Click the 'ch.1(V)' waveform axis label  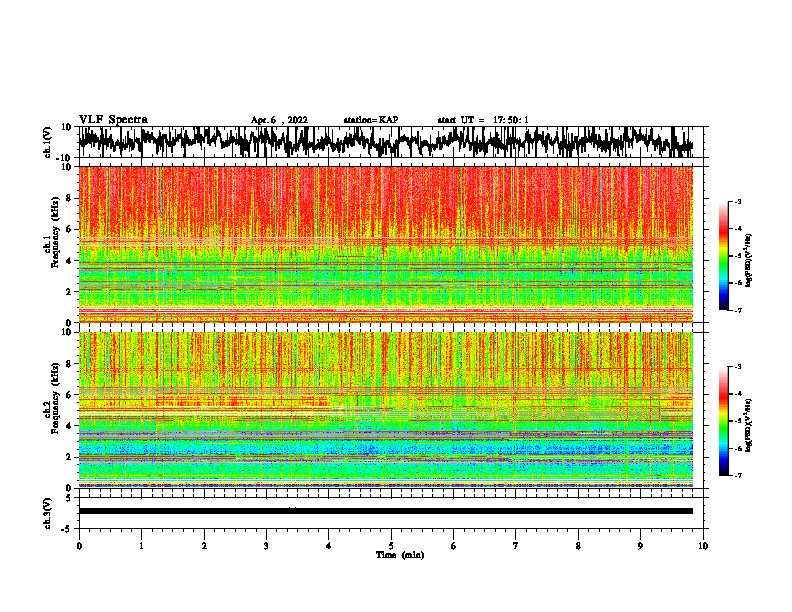[48, 142]
